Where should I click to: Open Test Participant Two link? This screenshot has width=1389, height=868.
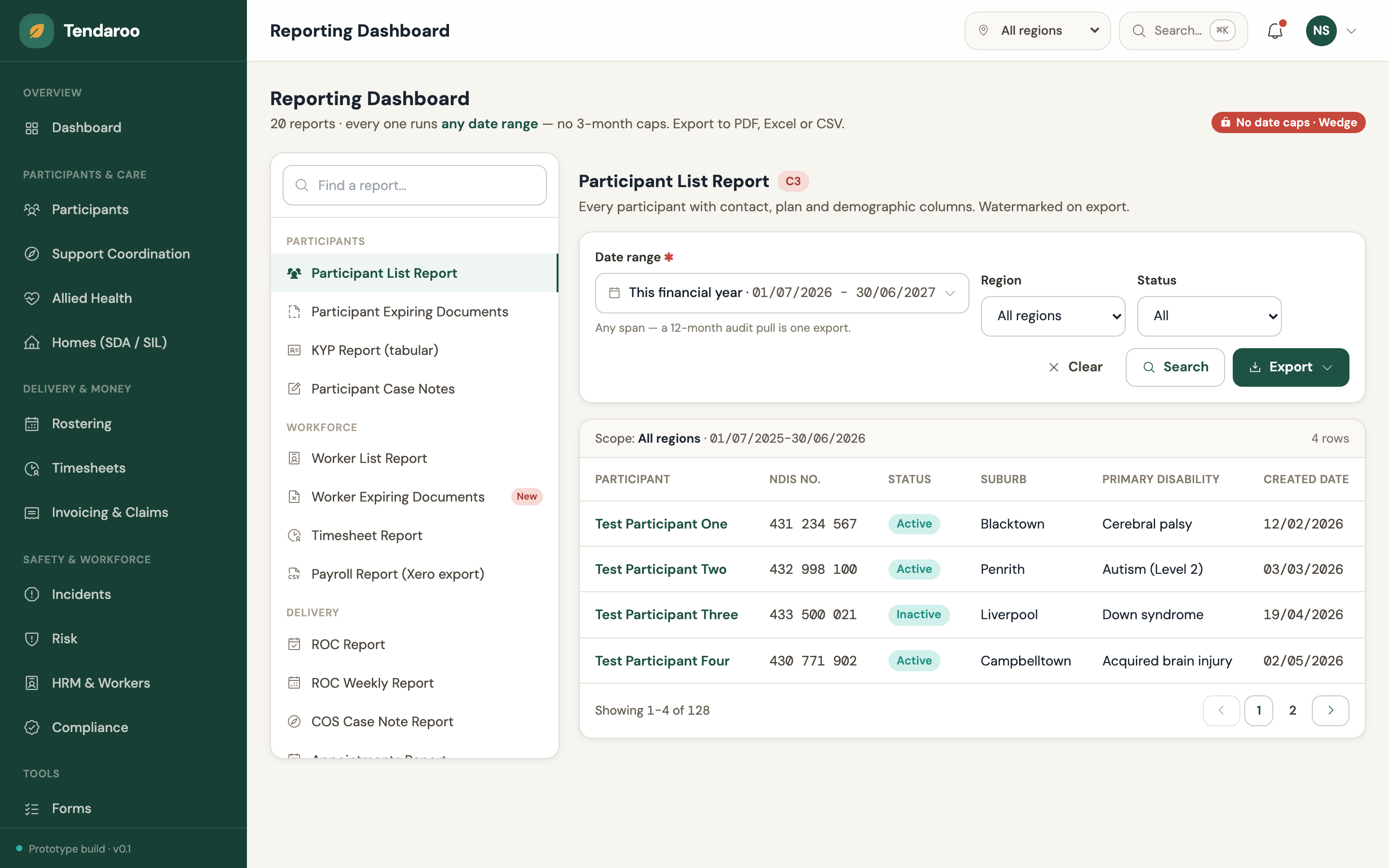[x=661, y=569]
